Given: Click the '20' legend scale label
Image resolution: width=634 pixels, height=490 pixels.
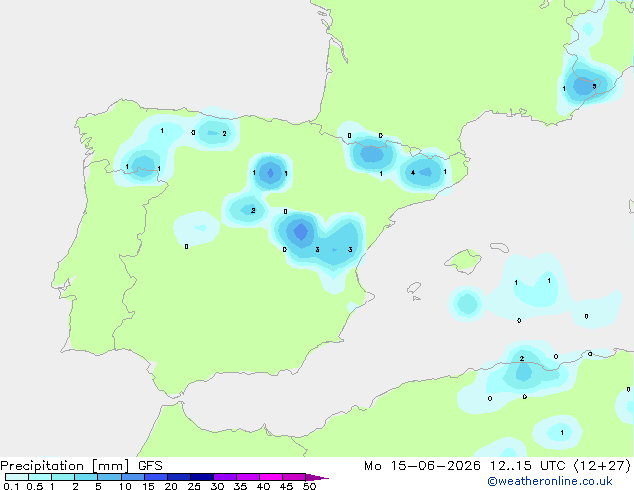Looking at the screenshot, I should coord(171,486).
